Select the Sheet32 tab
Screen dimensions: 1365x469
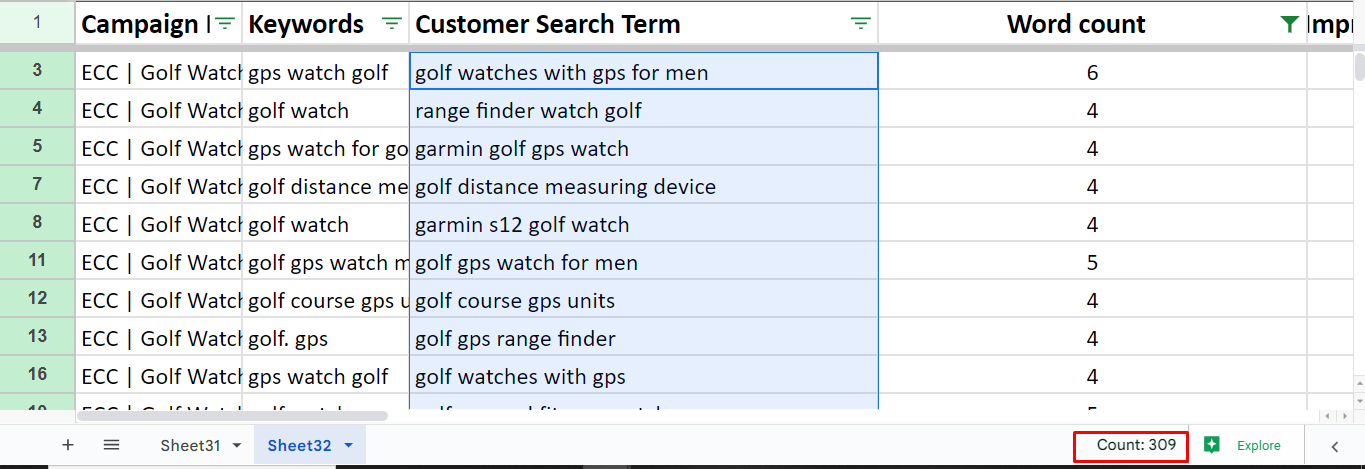(299, 446)
